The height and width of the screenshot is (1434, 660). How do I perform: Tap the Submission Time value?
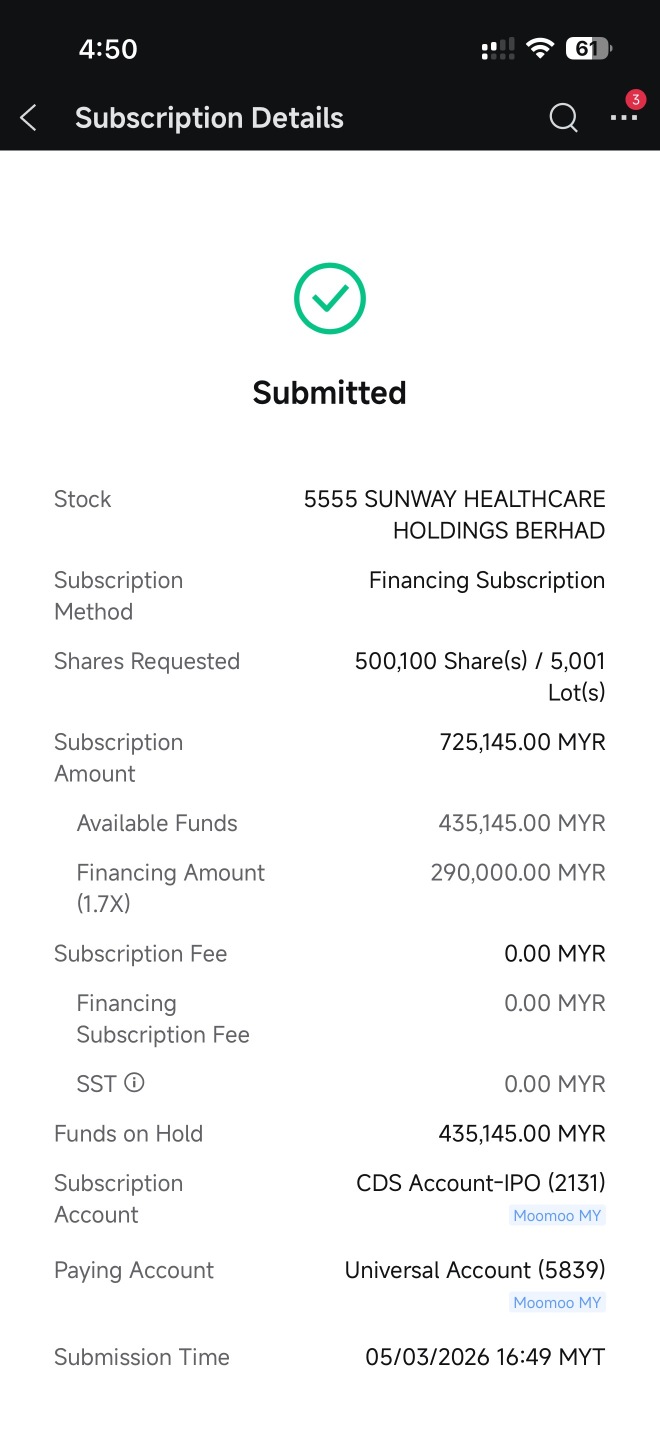(485, 1357)
